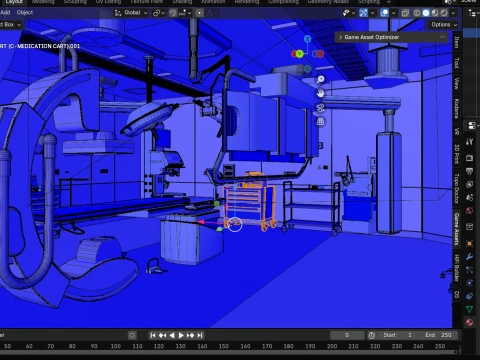Image resolution: width=480 pixels, height=360 pixels.
Task: Toggle proportional editing
Action: point(199,13)
